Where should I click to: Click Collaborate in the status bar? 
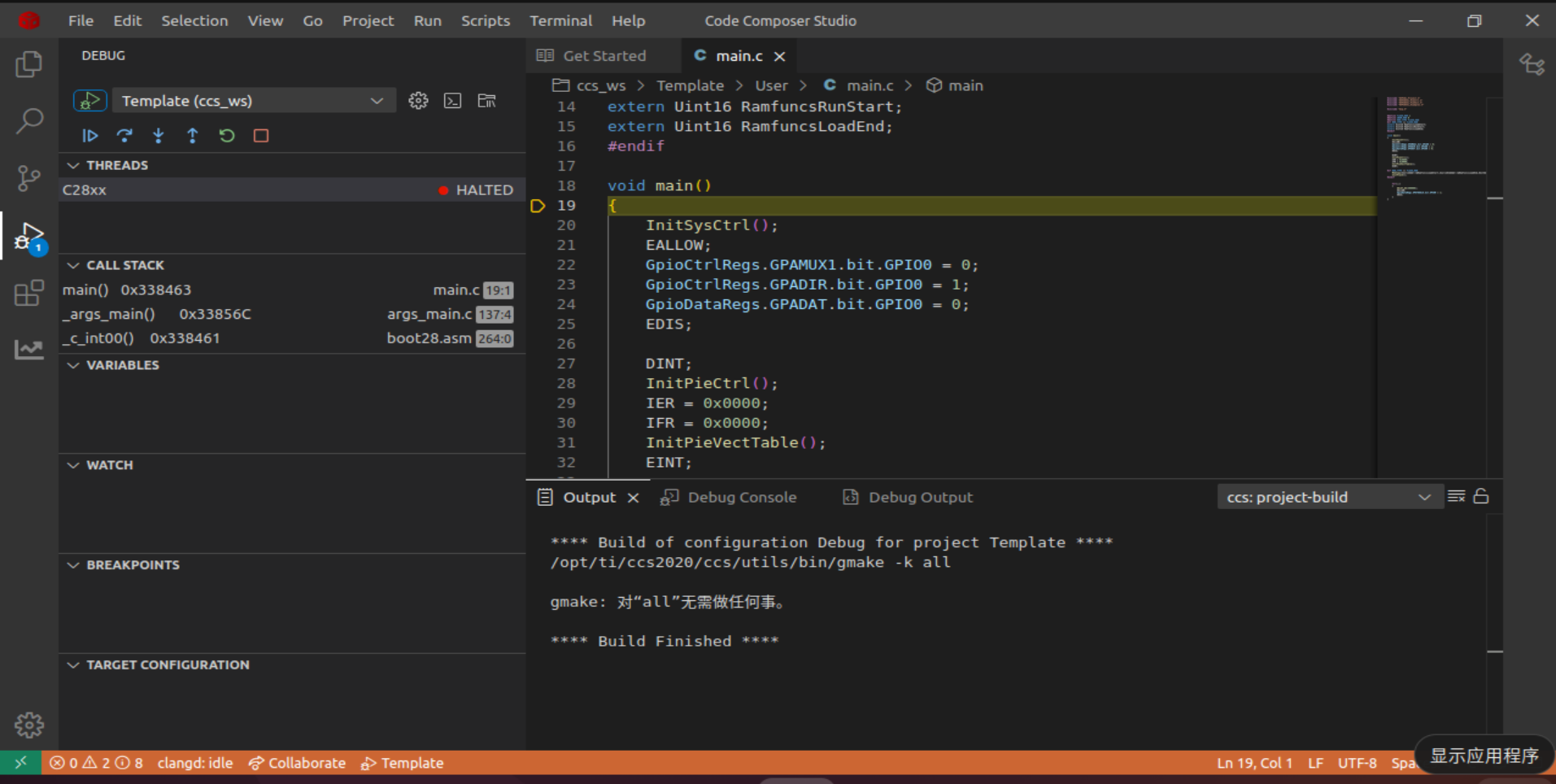297,763
